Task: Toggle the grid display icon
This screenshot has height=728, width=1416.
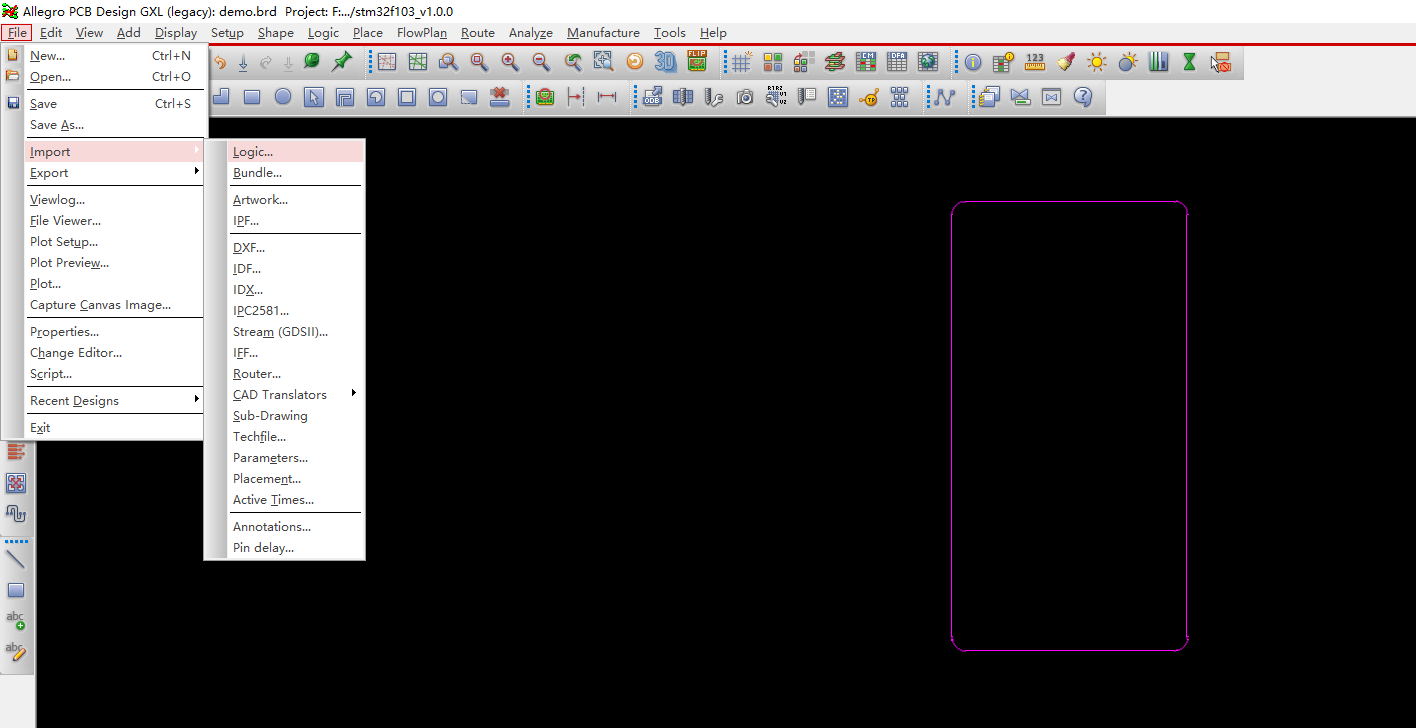Action: [x=741, y=62]
